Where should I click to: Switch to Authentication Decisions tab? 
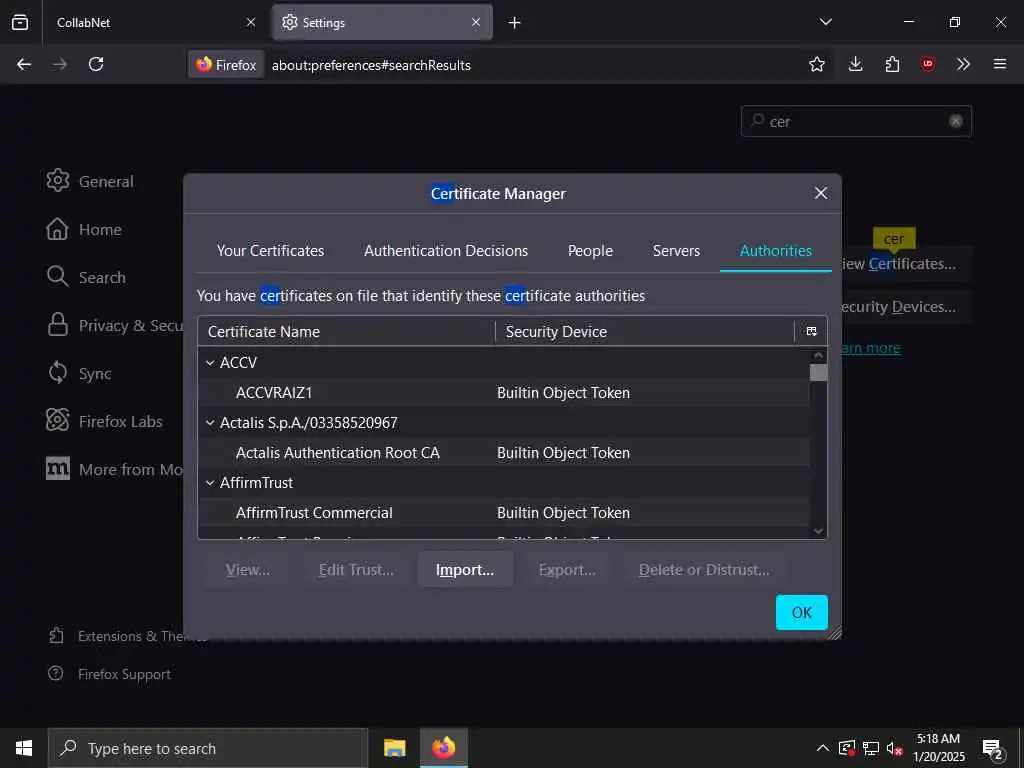click(446, 251)
